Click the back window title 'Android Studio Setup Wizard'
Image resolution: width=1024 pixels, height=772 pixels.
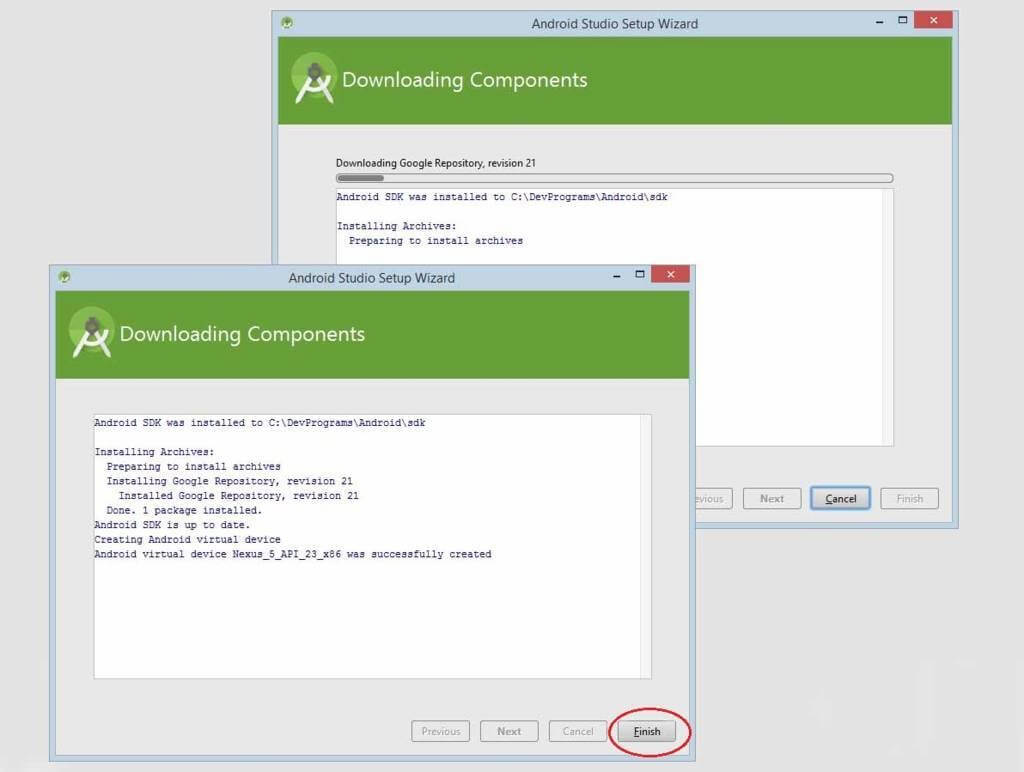(615, 24)
